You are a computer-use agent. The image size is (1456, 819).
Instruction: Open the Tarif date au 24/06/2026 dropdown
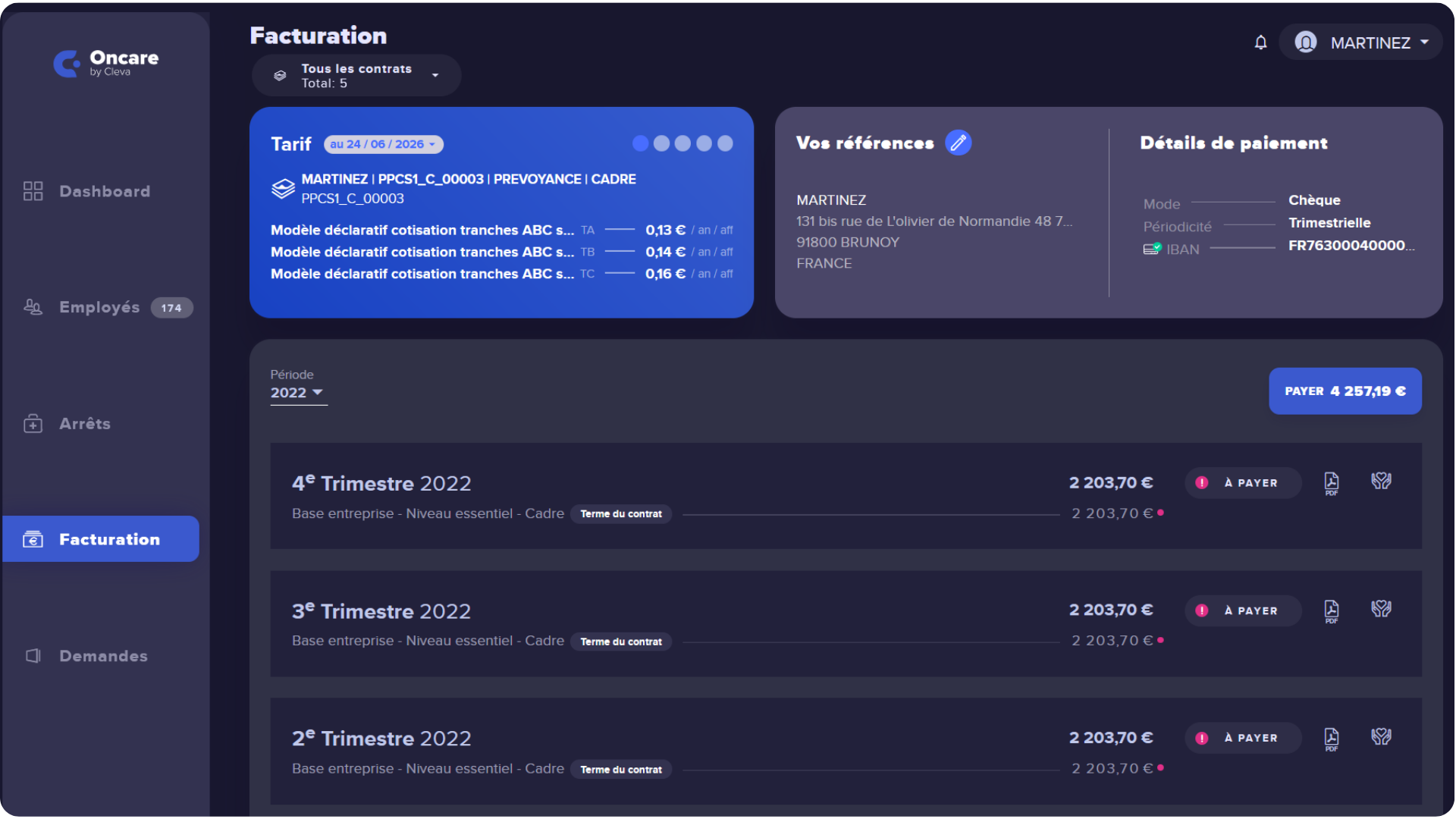[383, 144]
